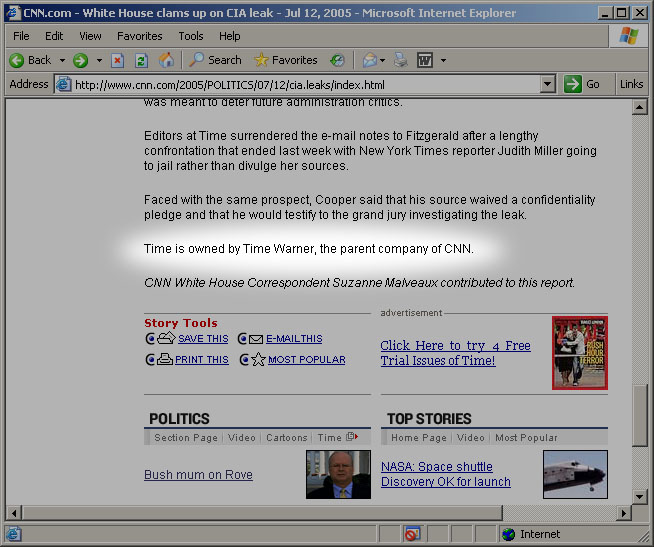The width and height of the screenshot is (654, 547).
Task: Click the Address bar URL field
Action: (x=307, y=85)
